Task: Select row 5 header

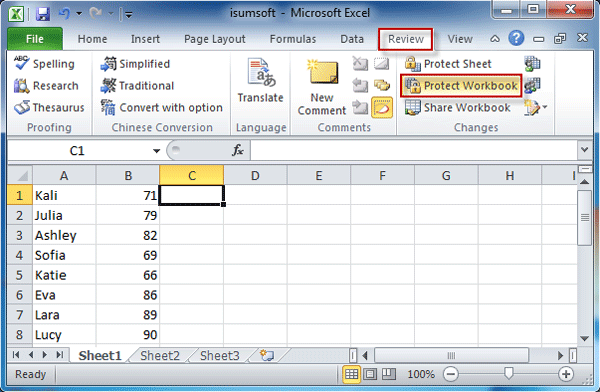Action: 20,275
